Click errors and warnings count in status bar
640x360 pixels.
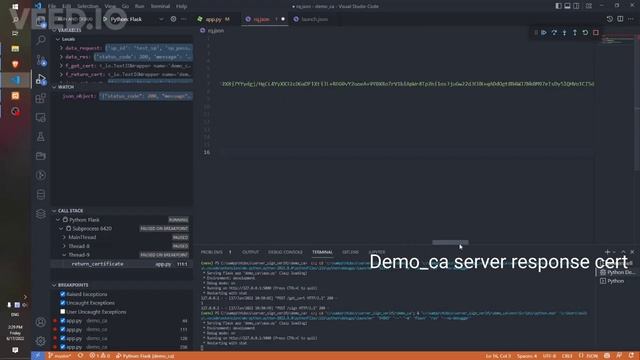tap(100, 356)
